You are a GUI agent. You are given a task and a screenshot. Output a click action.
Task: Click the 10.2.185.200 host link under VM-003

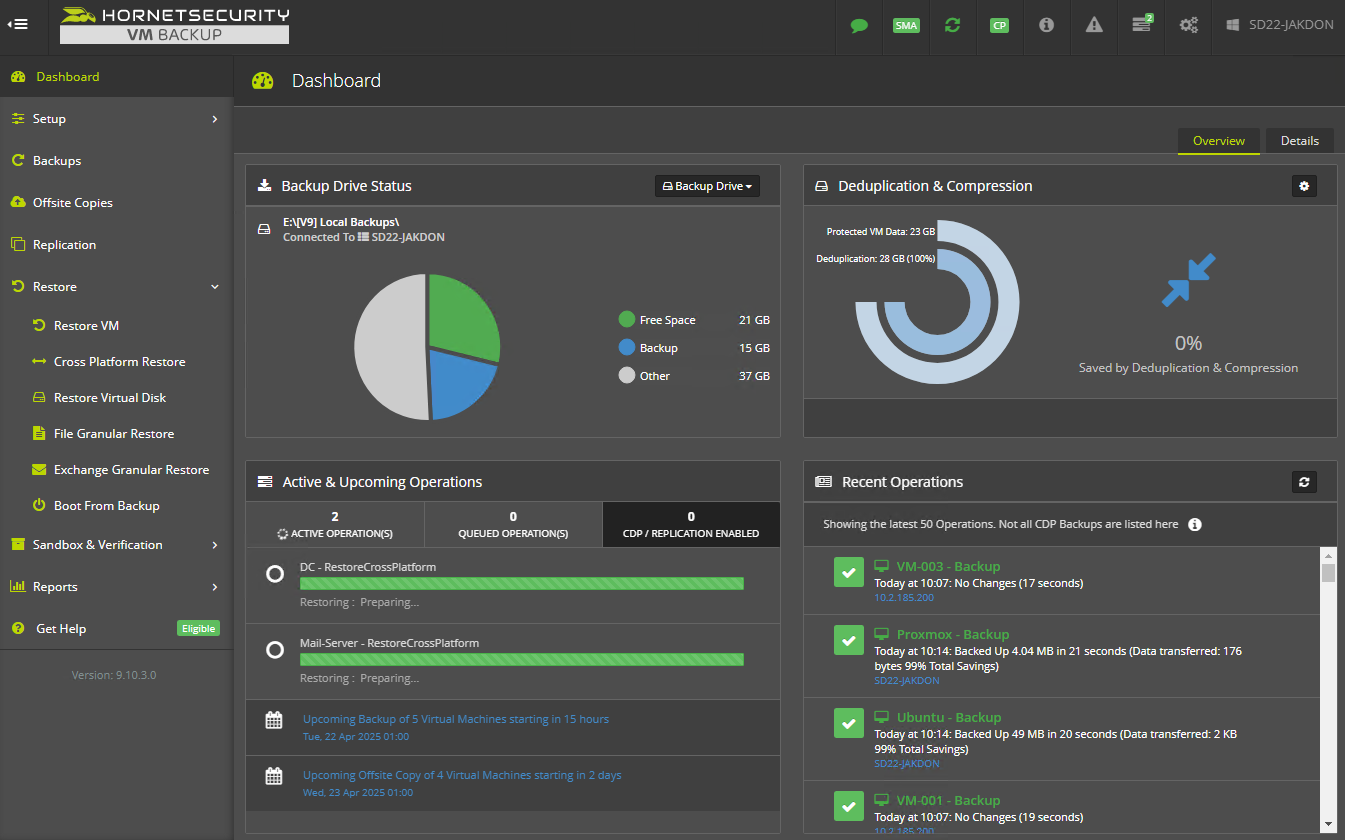904,598
